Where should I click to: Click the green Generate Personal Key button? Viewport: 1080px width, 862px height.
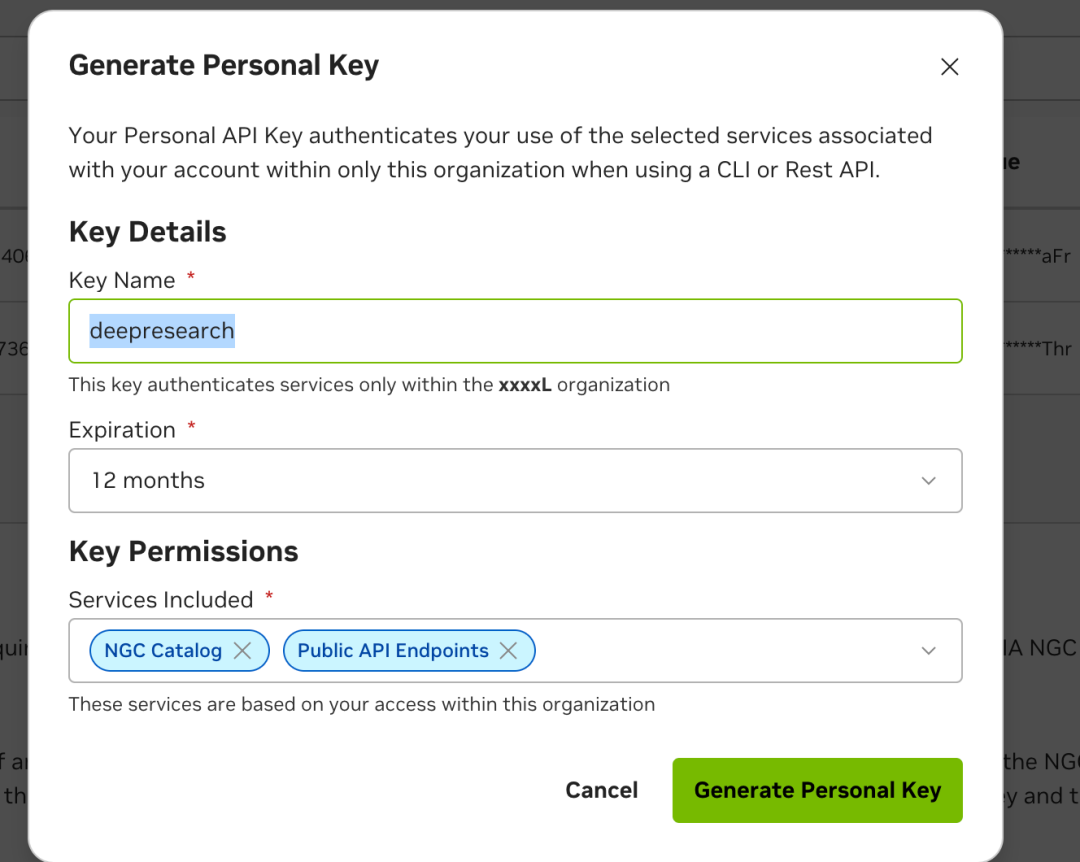817,790
